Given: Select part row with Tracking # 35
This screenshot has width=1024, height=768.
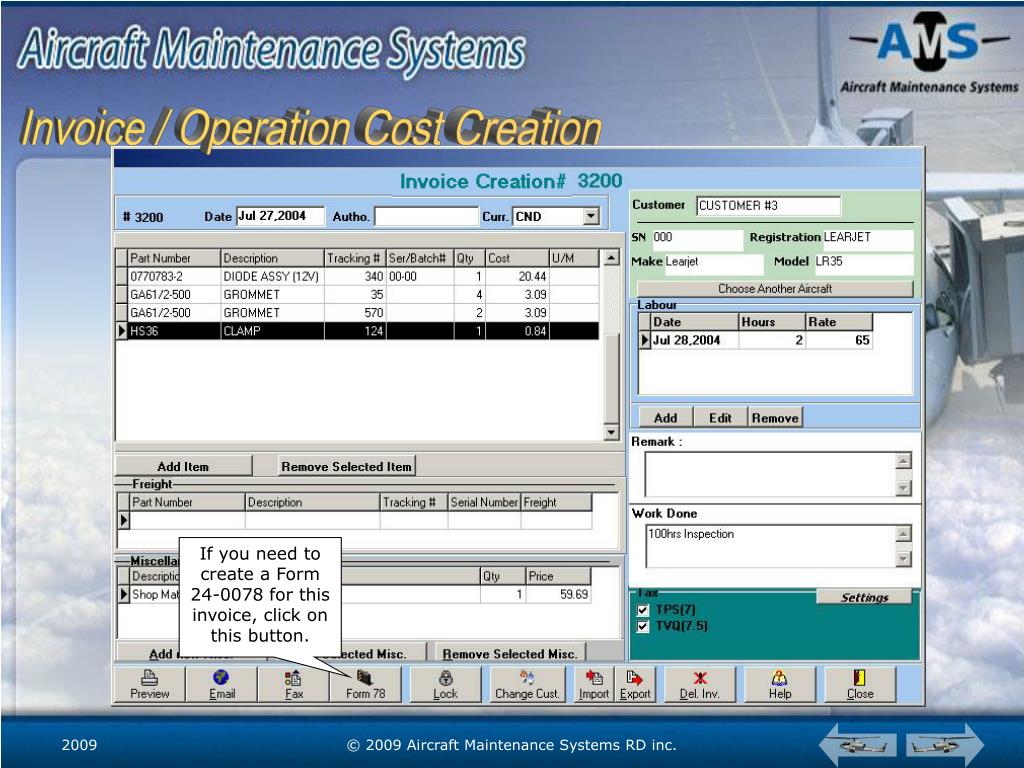Looking at the screenshot, I should point(358,295).
